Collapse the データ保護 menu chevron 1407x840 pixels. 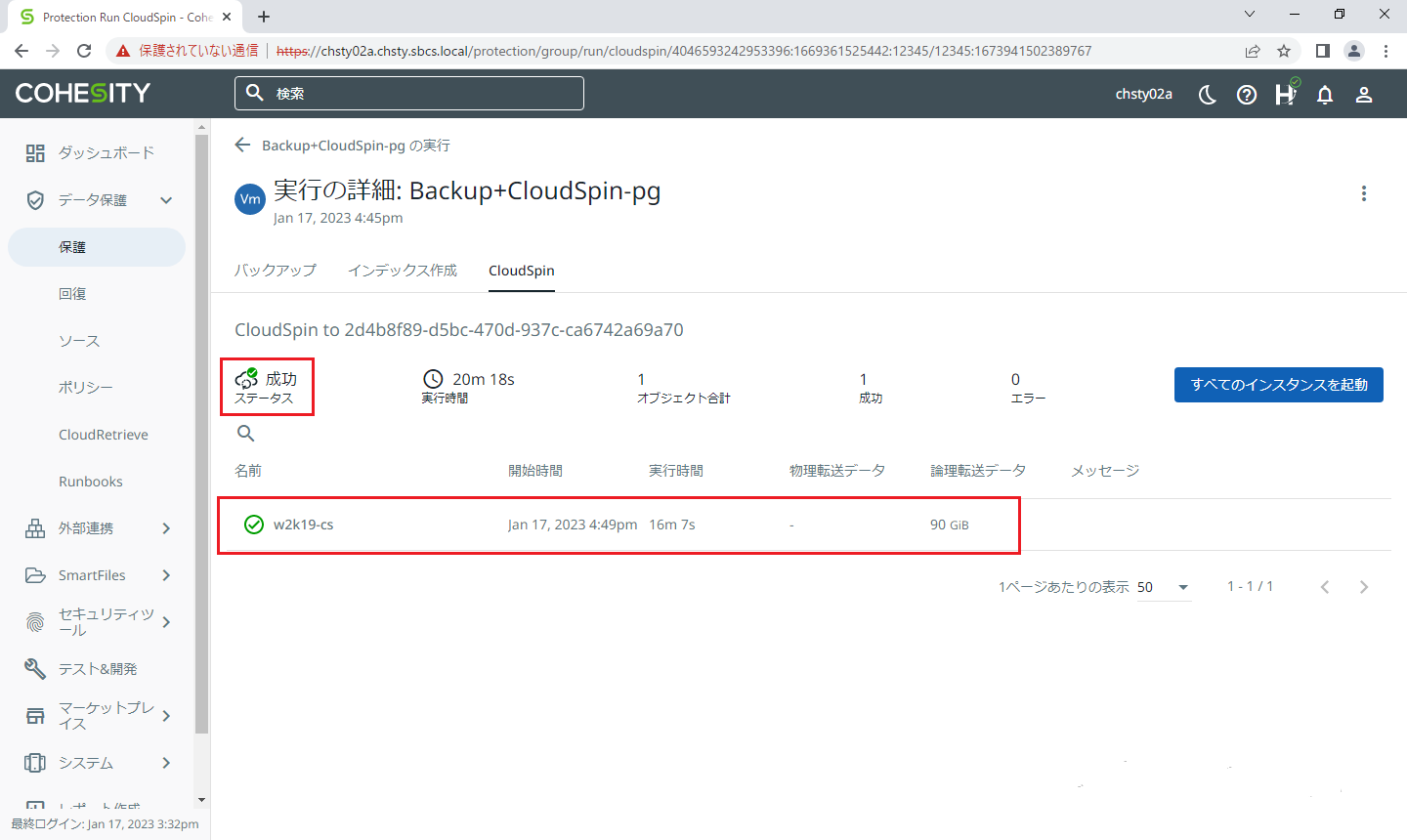166,200
